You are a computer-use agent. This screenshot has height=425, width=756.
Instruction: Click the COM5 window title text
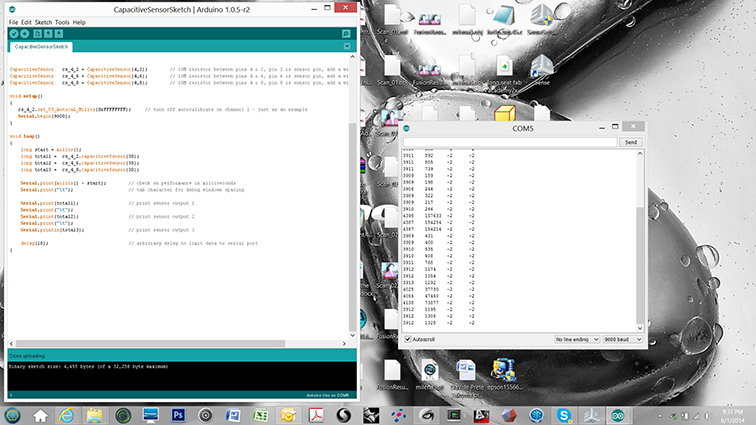(523, 128)
